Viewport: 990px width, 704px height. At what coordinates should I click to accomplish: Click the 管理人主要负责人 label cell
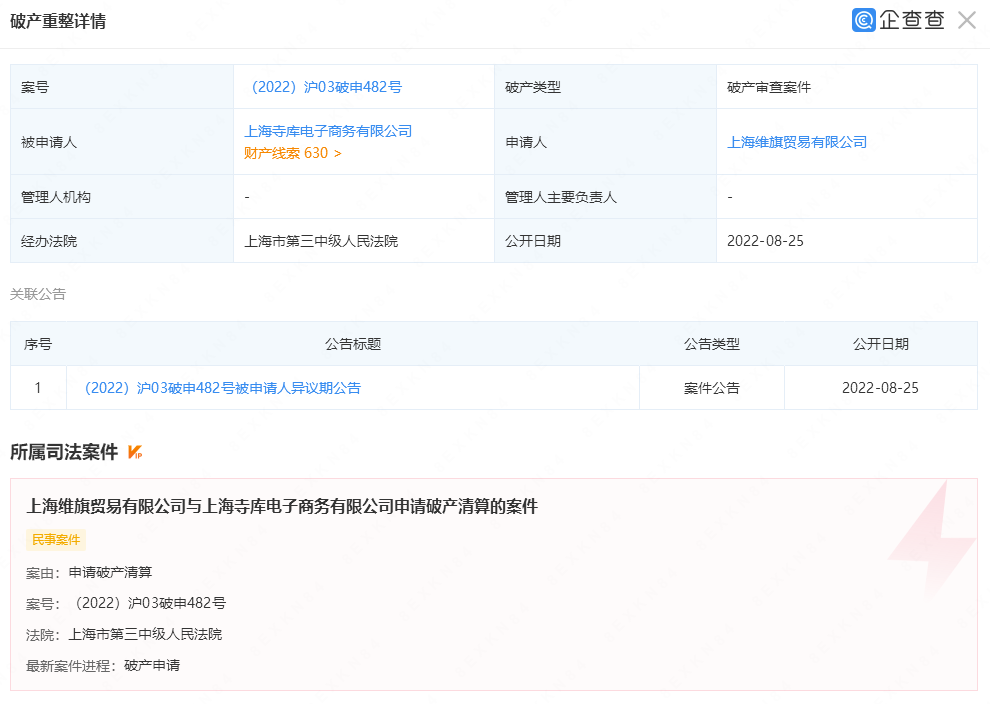coord(605,197)
